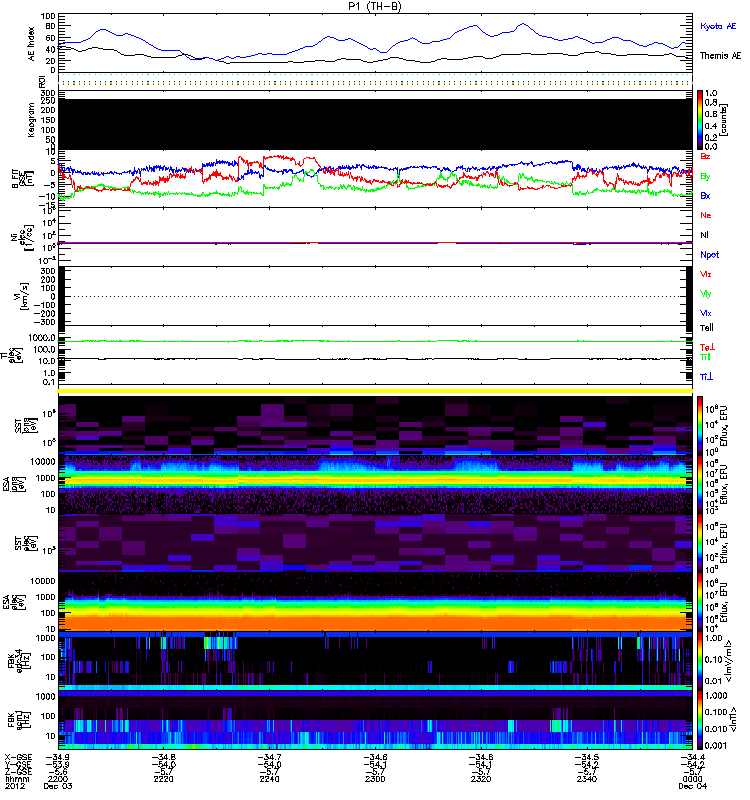This screenshot has height=800, width=750.
Task: Click the Dec 04 date label
Action: (x=692, y=786)
